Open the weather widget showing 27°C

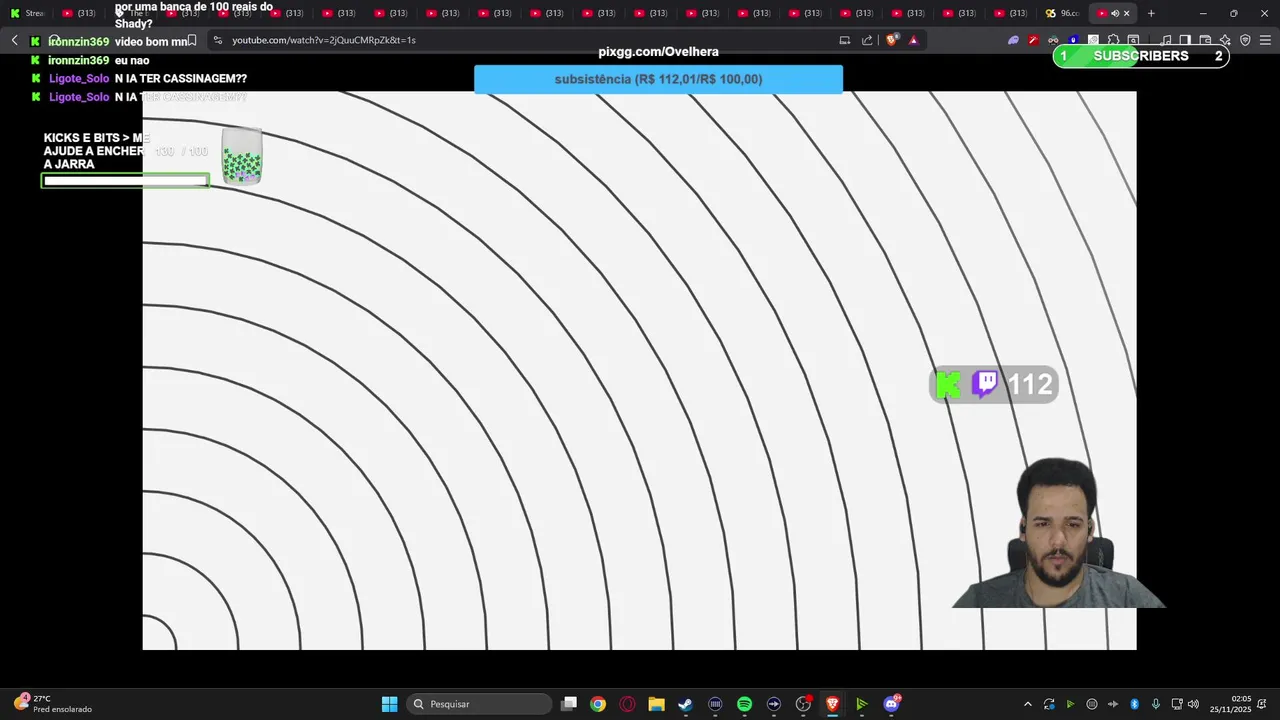coord(54,704)
